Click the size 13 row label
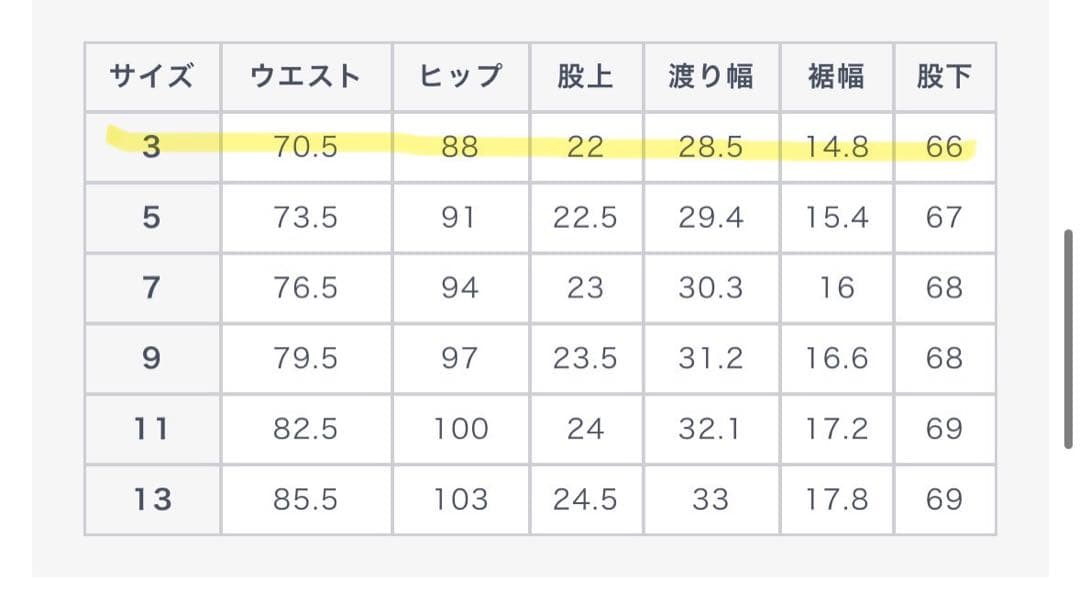The width and height of the screenshot is (1080, 607). tap(152, 499)
